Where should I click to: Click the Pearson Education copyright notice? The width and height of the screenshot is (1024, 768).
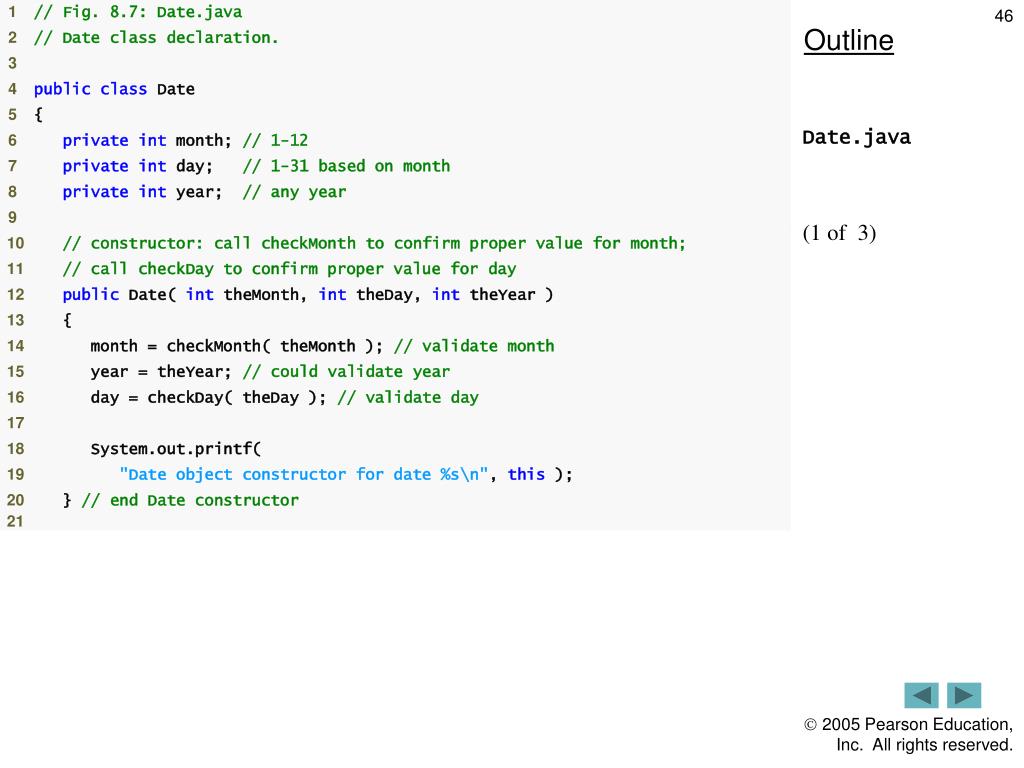pyautogui.click(x=908, y=735)
